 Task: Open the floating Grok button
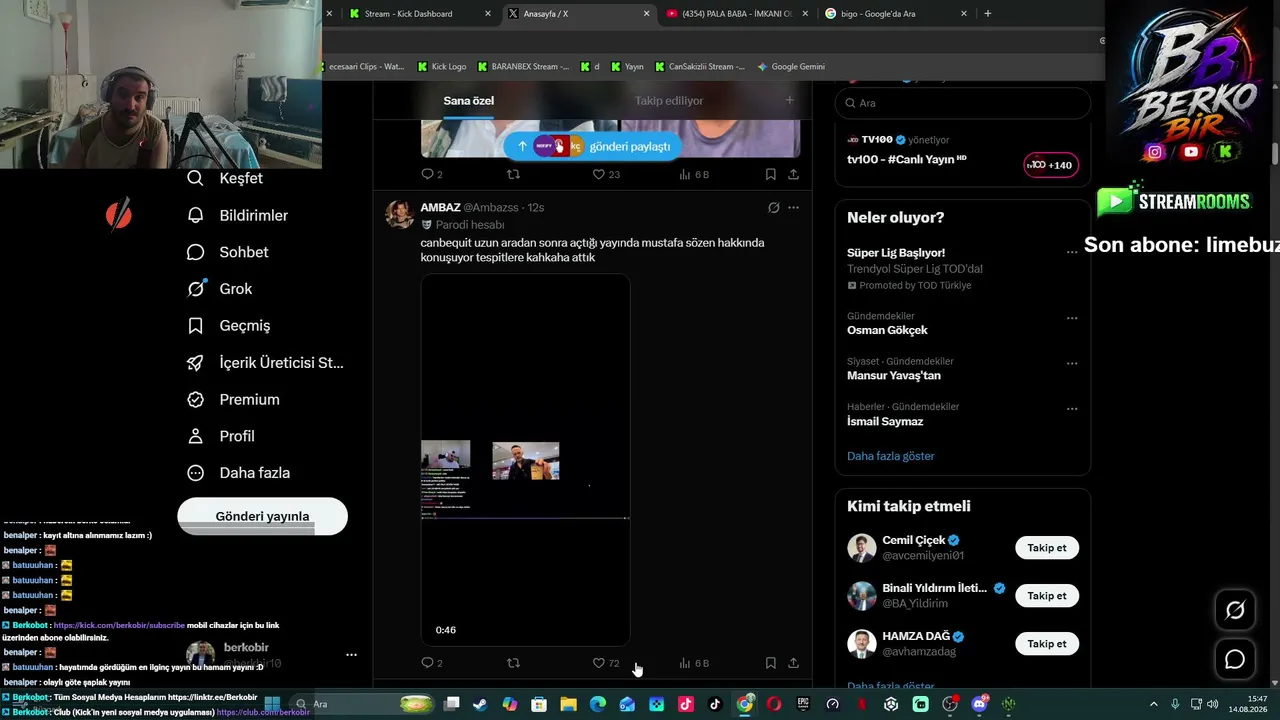[1235, 610]
